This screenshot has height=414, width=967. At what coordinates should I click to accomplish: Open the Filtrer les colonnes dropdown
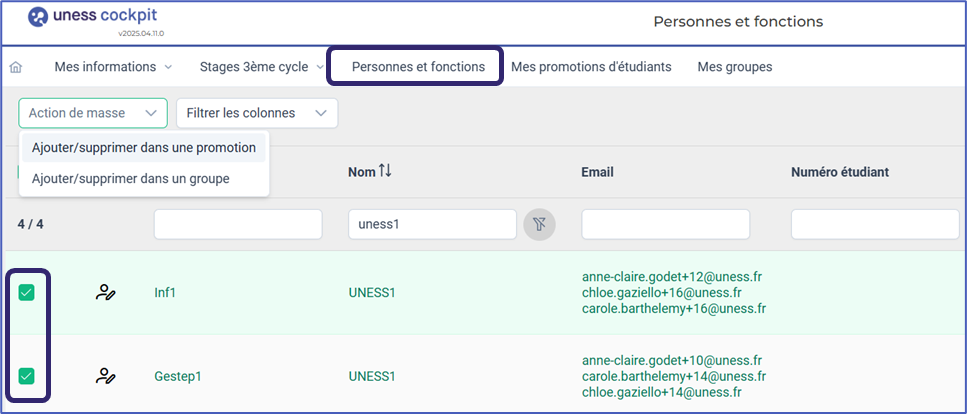(x=256, y=113)
